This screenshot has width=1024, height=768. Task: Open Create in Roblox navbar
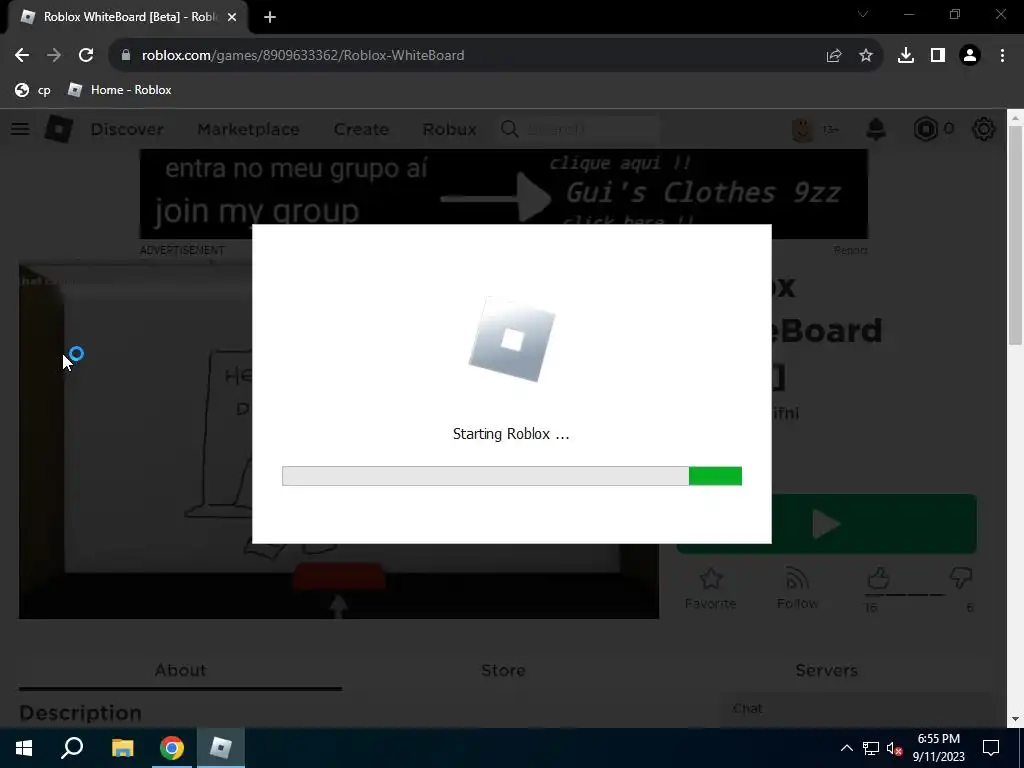coord(361,129)
